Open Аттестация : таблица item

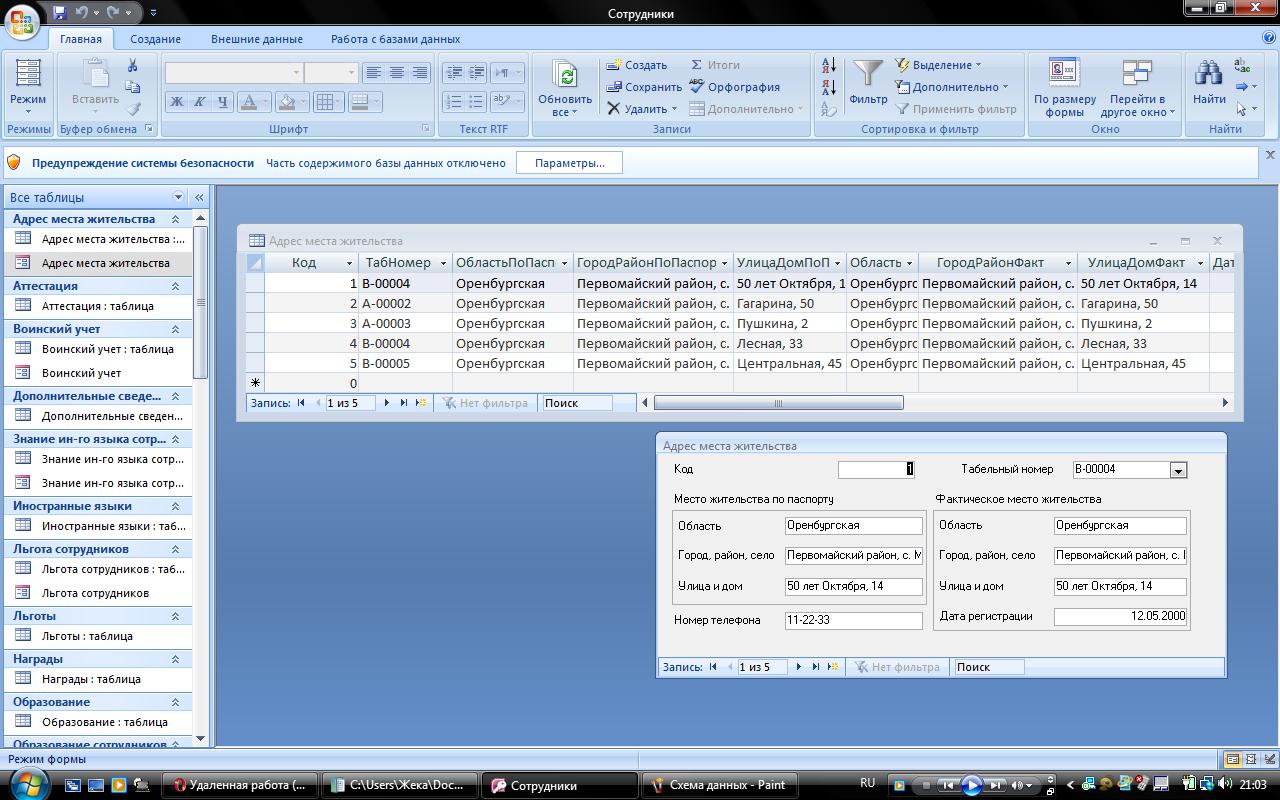(x=98, y=306)
